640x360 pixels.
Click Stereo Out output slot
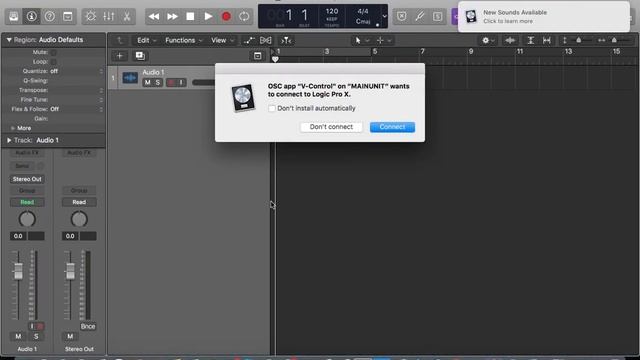point(27,179)
